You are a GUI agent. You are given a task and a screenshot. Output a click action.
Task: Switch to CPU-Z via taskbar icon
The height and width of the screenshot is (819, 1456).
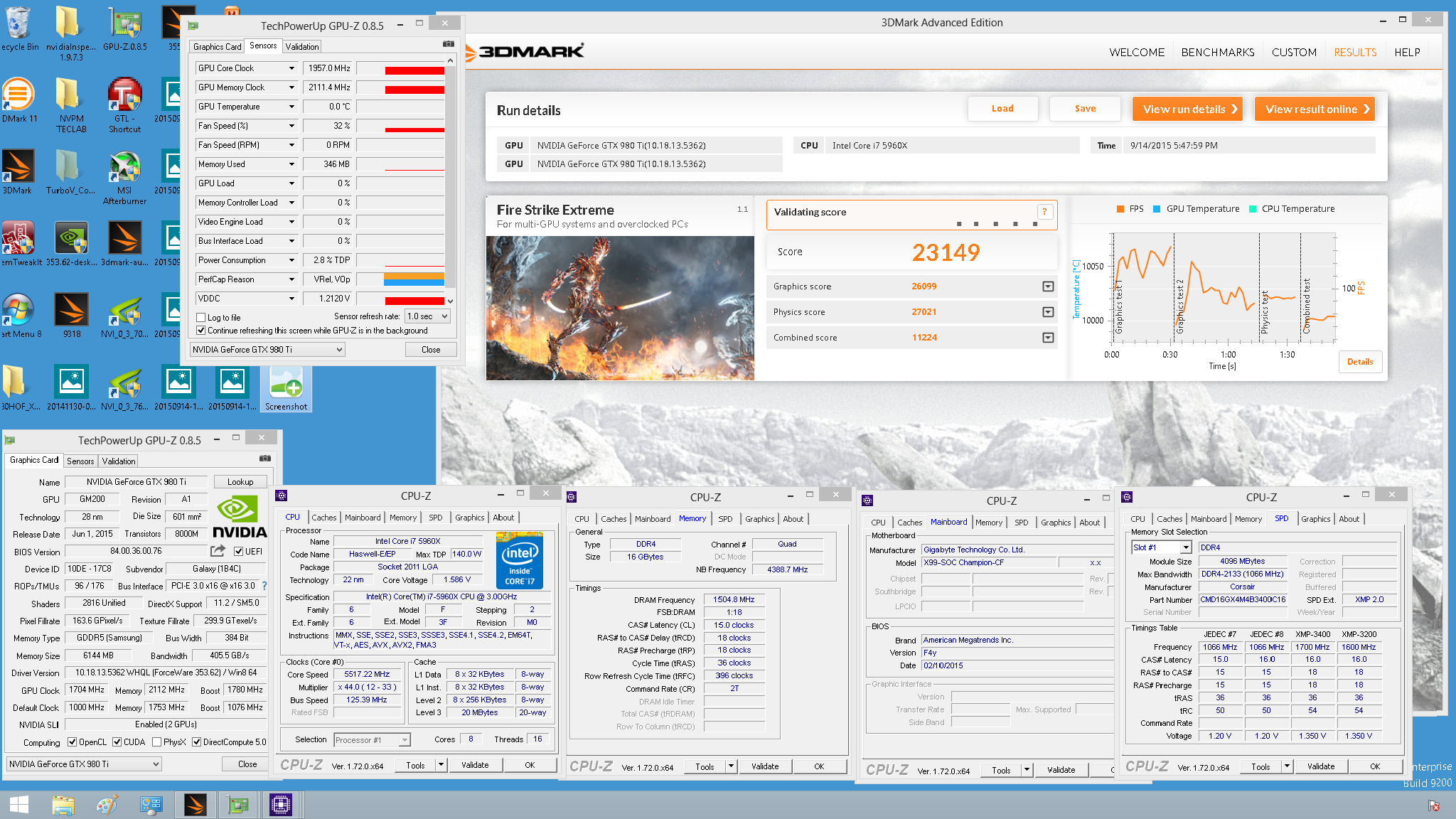click(281, 805)
